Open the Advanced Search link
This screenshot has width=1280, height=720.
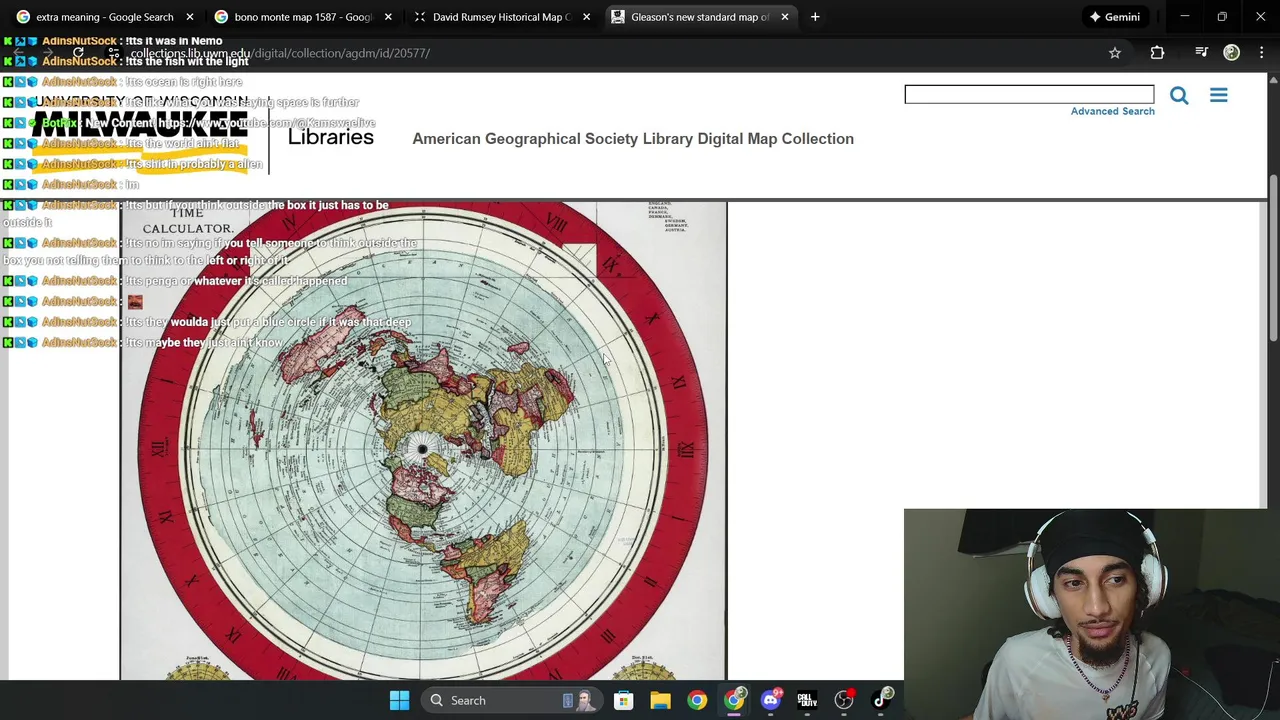point(1112,111)
